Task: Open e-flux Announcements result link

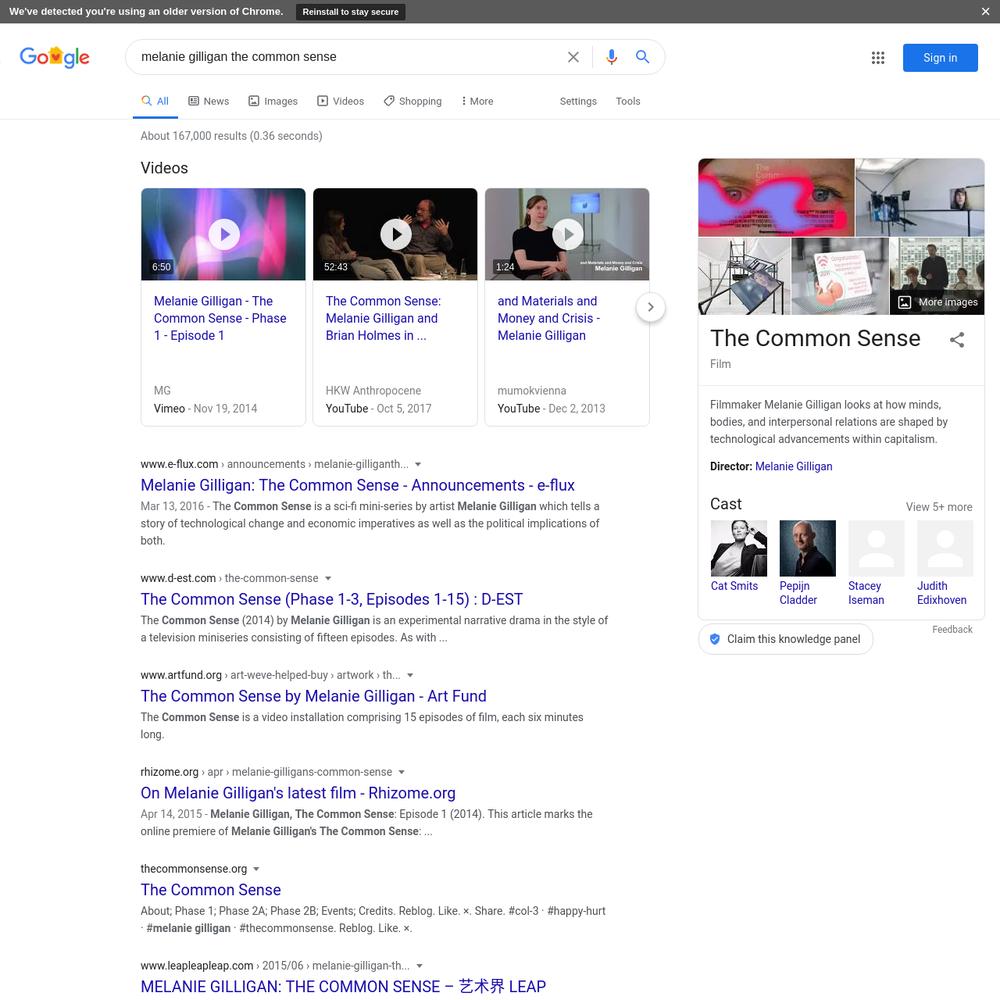Action: pos(357,485)
